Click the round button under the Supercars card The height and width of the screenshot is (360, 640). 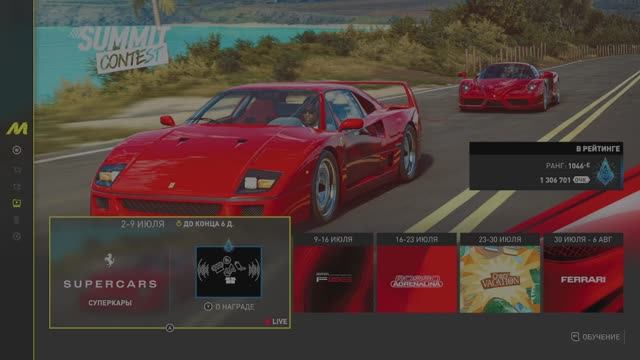pyautogui.click(x=170, y=328)
